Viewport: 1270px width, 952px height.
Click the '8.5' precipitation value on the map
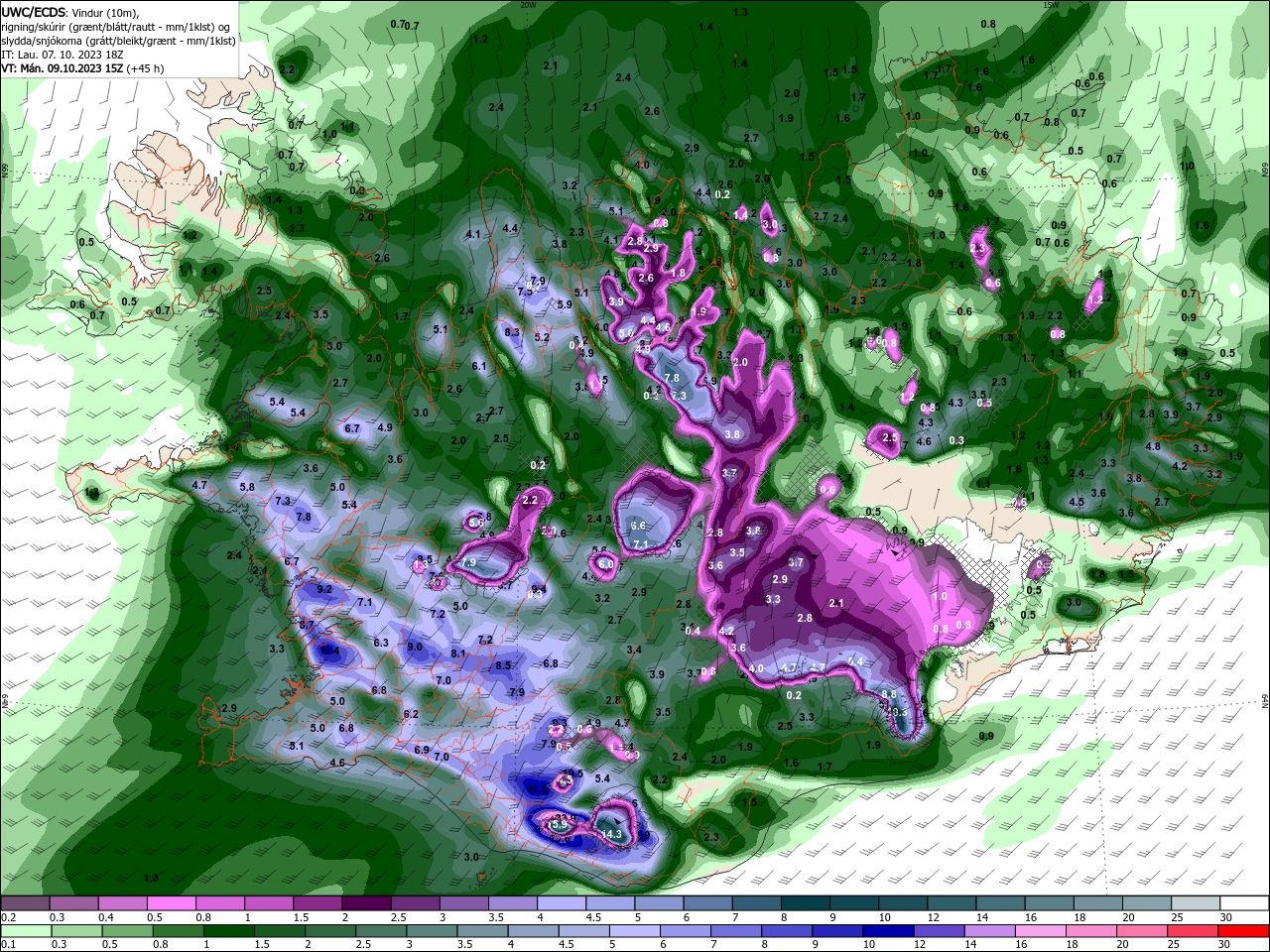[503, 665]
